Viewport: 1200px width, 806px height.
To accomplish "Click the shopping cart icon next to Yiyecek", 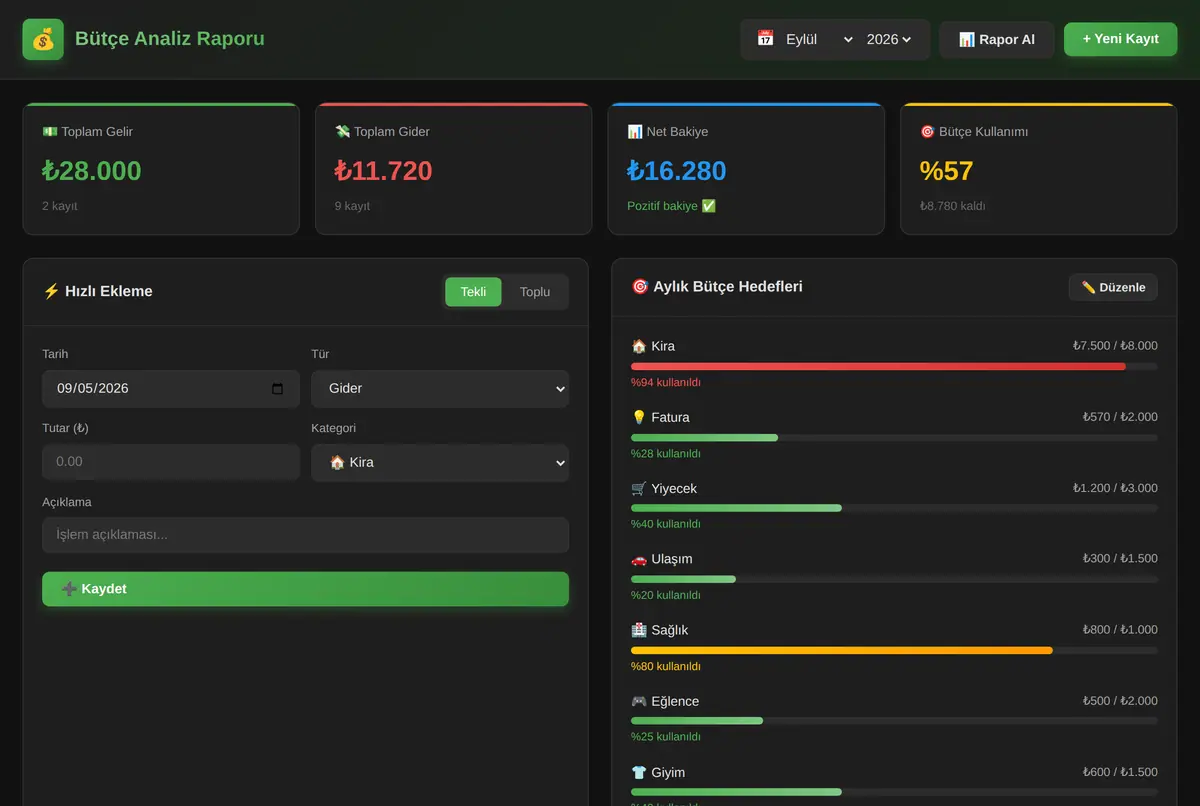I will (639, 488).
